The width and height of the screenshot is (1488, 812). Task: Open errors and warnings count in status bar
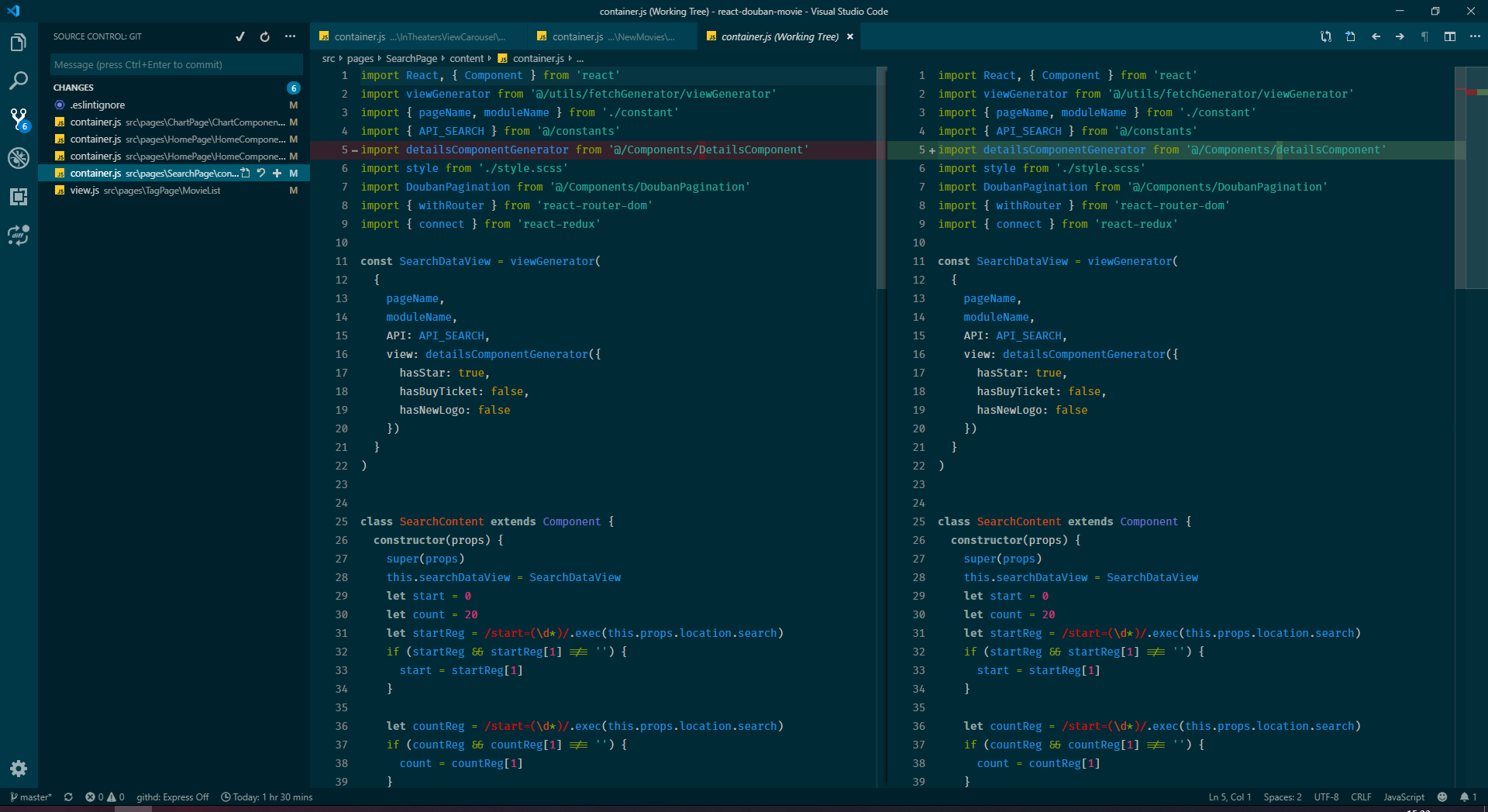point(105,797)
